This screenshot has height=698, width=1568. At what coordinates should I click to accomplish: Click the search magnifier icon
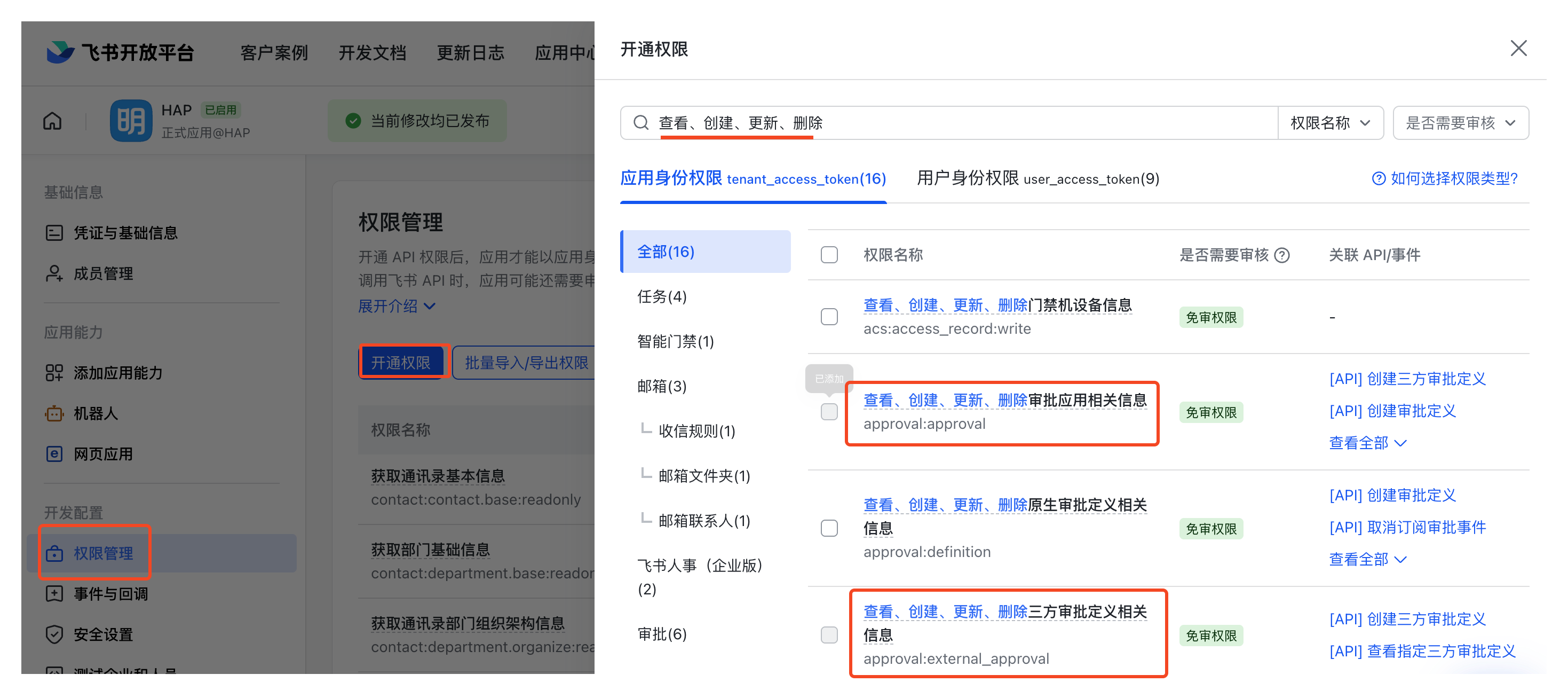pyautogui.click(x=640, y=123)
